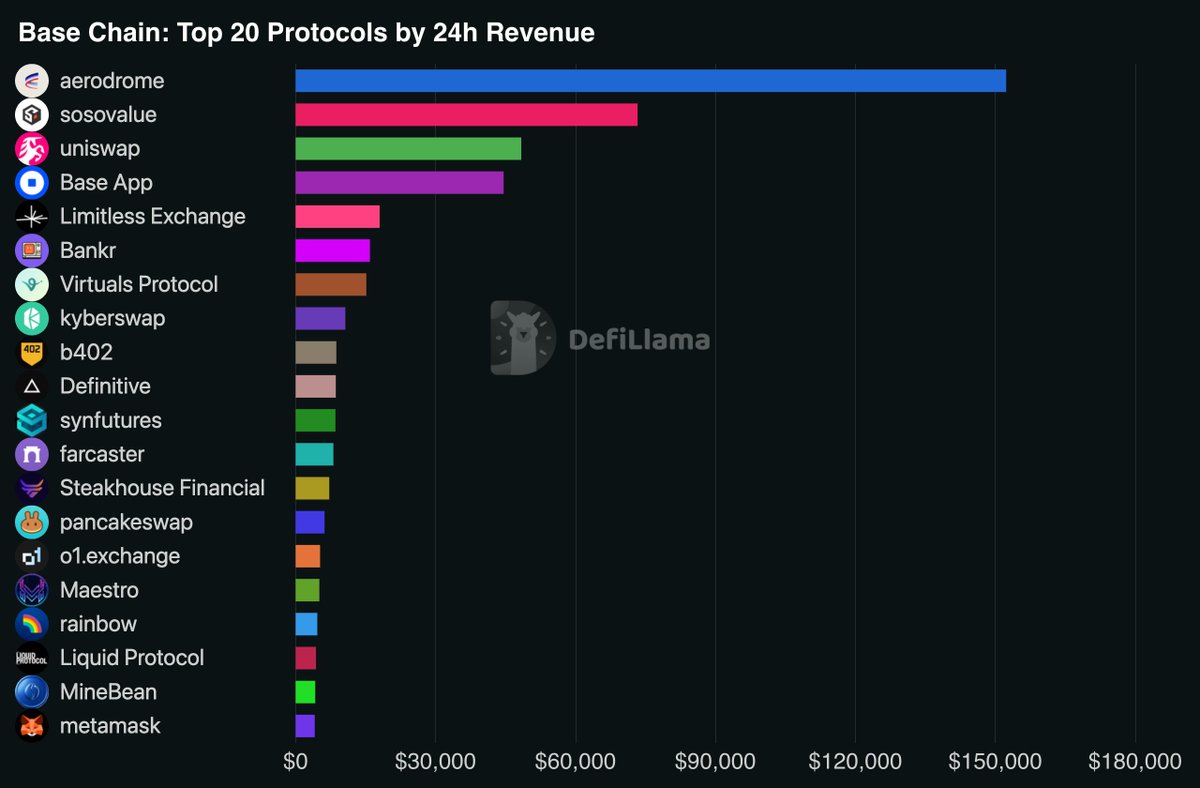Click the 'aerodrome' label text
Image resolution: width=1200 pixels, height=788 pixels.
click(112, 81)
